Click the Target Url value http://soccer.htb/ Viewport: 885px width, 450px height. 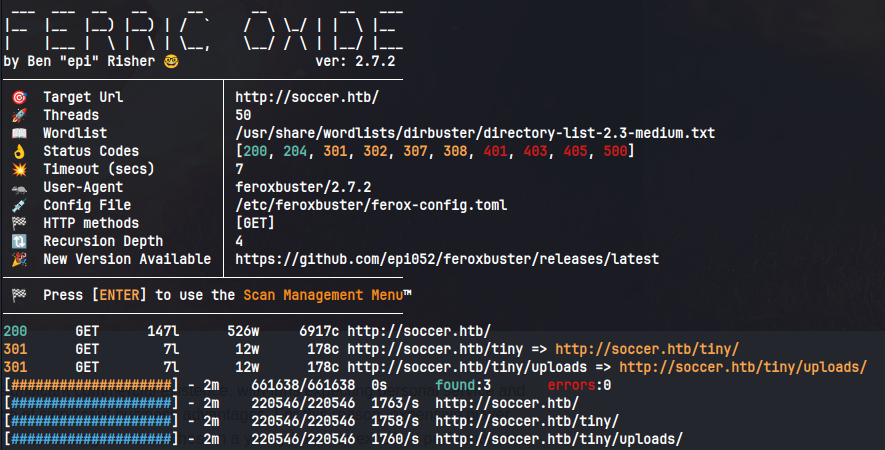(307, 97)
